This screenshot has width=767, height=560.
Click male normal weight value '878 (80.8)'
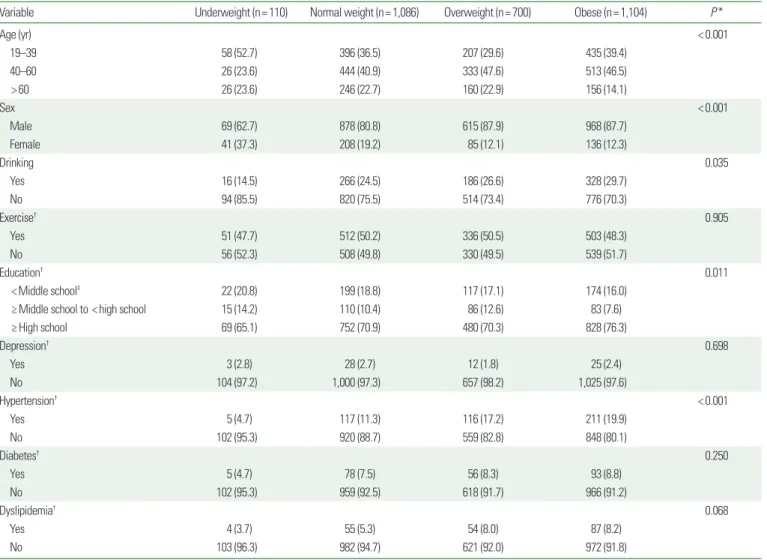click(360, 126)
